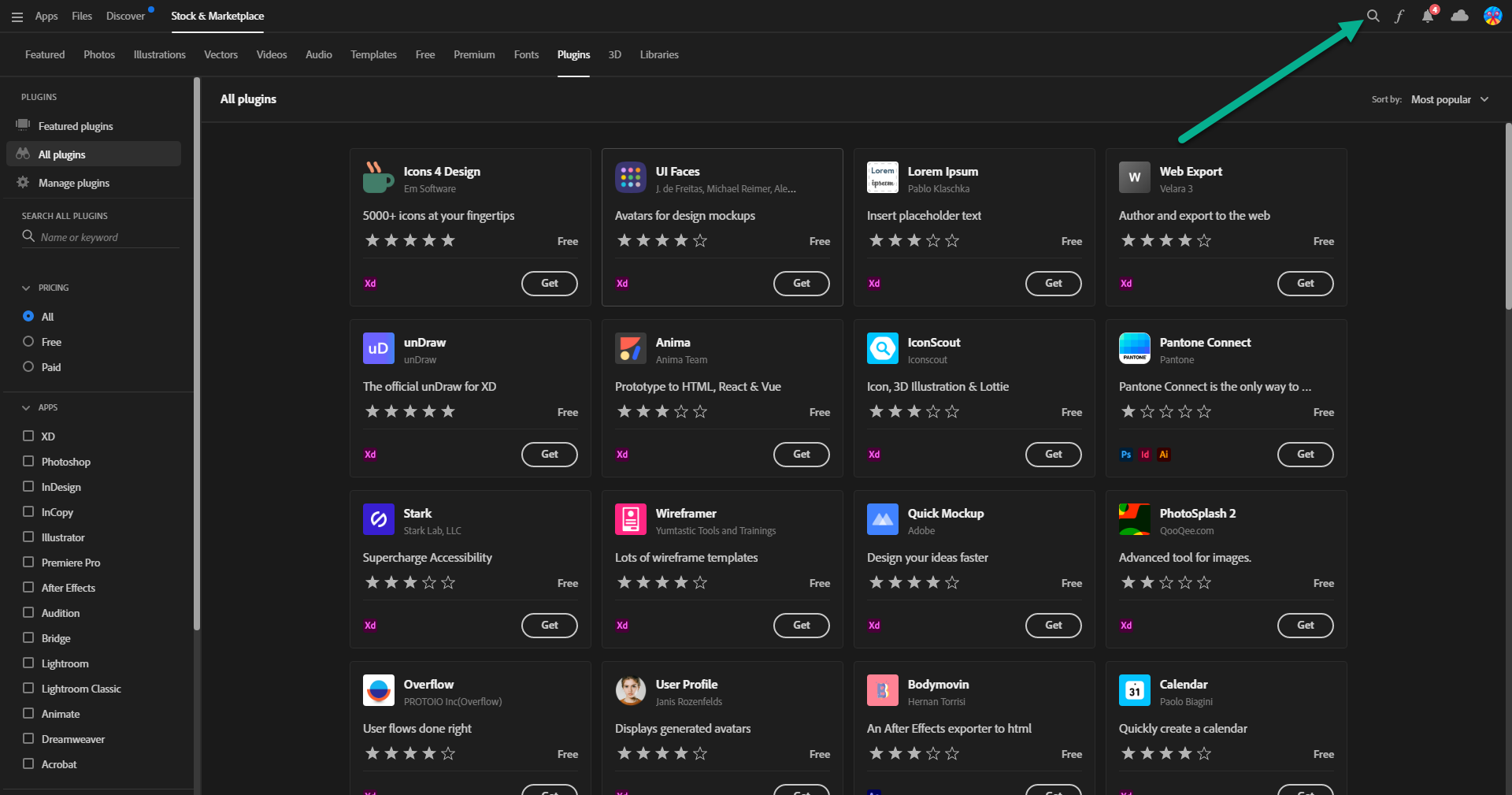Viewport: 1512px width, 795px height.
Task: Check the Photoshop app filter
Action: [28, 461]
